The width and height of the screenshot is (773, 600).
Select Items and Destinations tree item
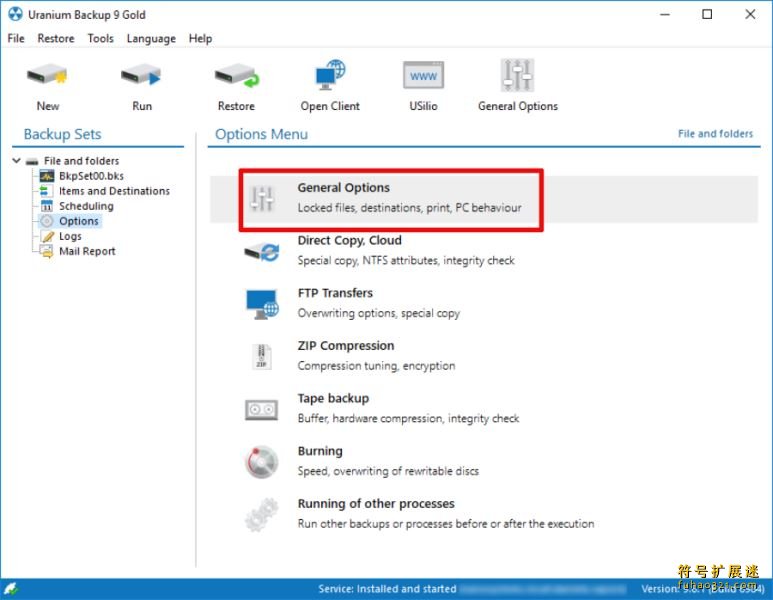pos(114,191)
